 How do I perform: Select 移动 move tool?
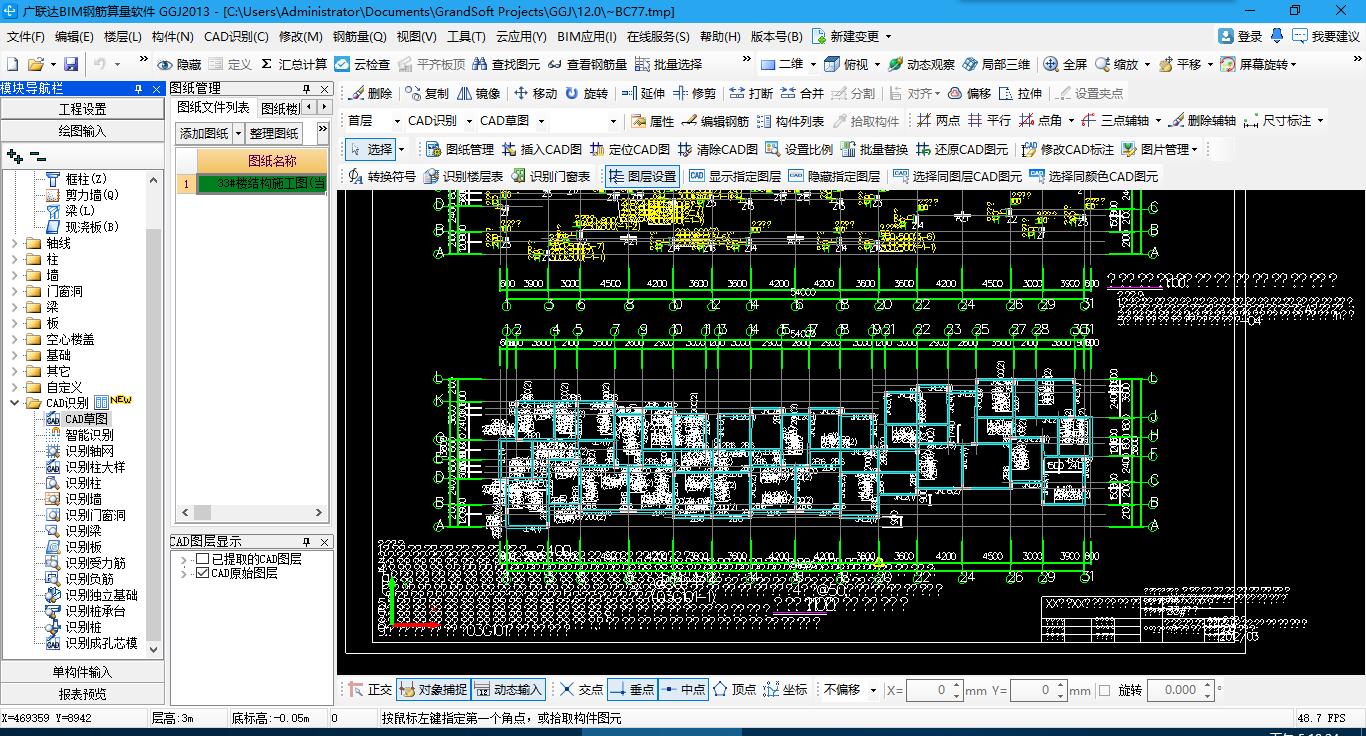pyautogui.click(x=535, y=93)
